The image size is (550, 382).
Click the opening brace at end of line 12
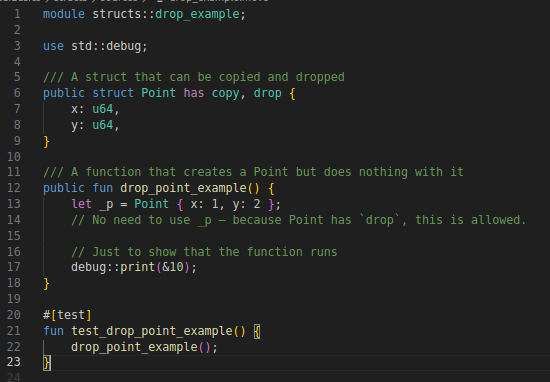pyautogui.click(x=271, y=188)
